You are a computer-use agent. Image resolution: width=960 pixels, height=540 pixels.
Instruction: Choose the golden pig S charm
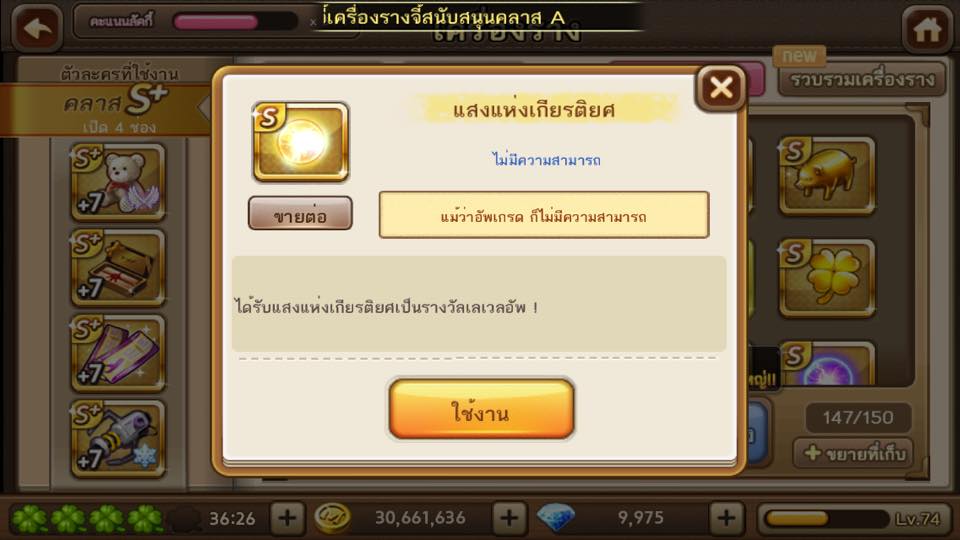pyautogui.click(x=827, y=176)
